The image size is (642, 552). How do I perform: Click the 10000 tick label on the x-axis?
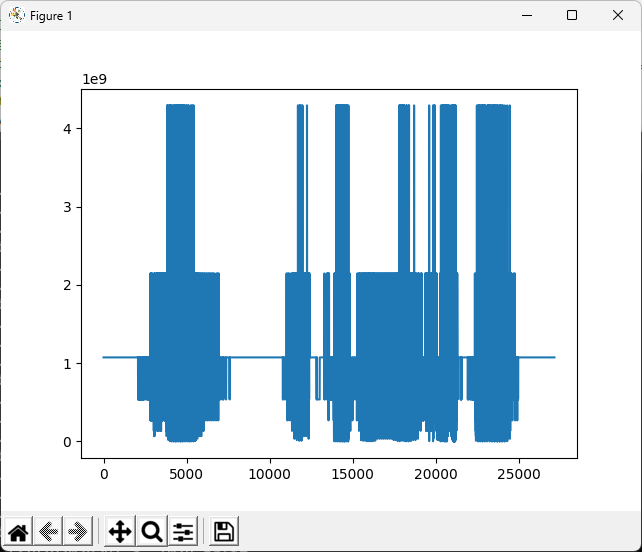tap(269, 472)
